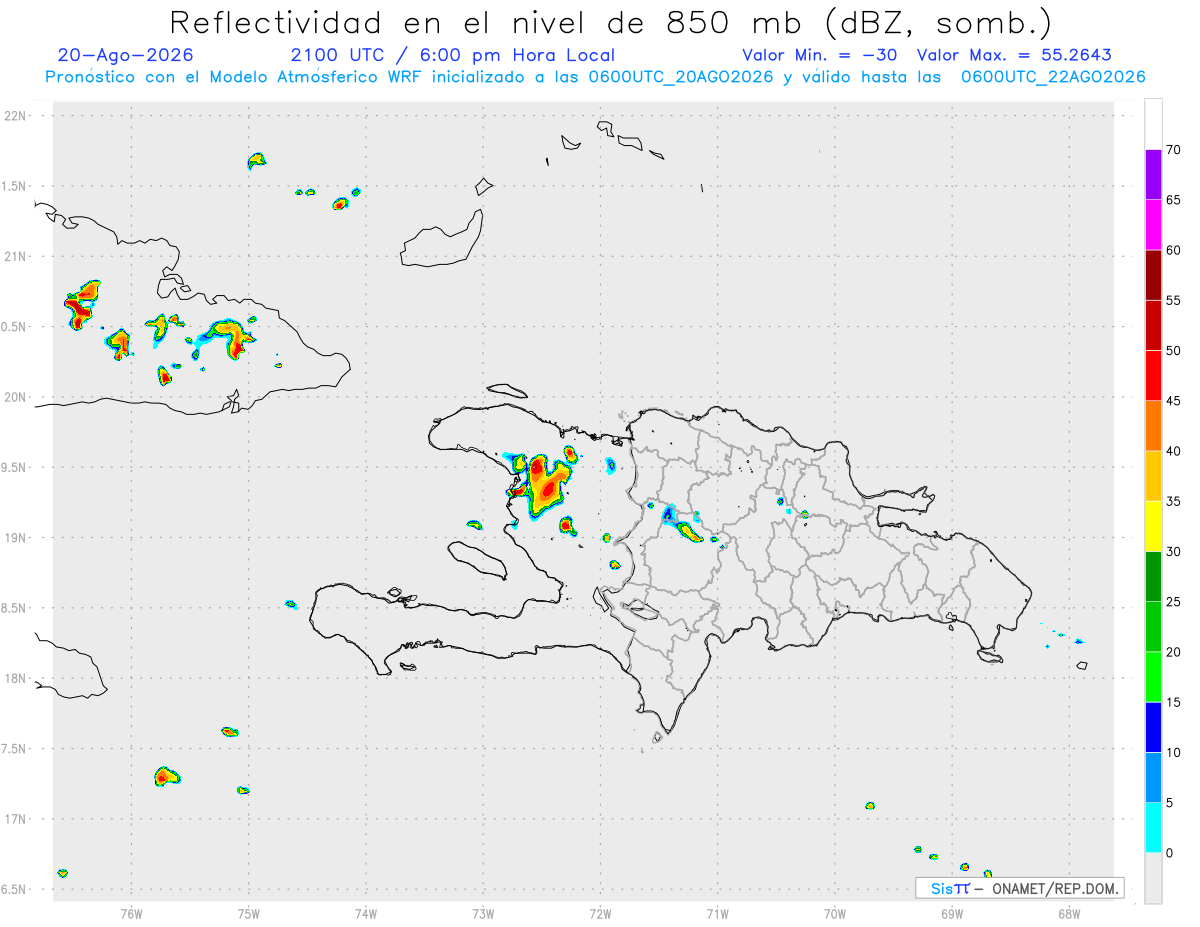Image resolution: width=1200 pixels, height=927 pixels.
Task: Click the '60' value on the color scale
Action: tap(1173, 250)
